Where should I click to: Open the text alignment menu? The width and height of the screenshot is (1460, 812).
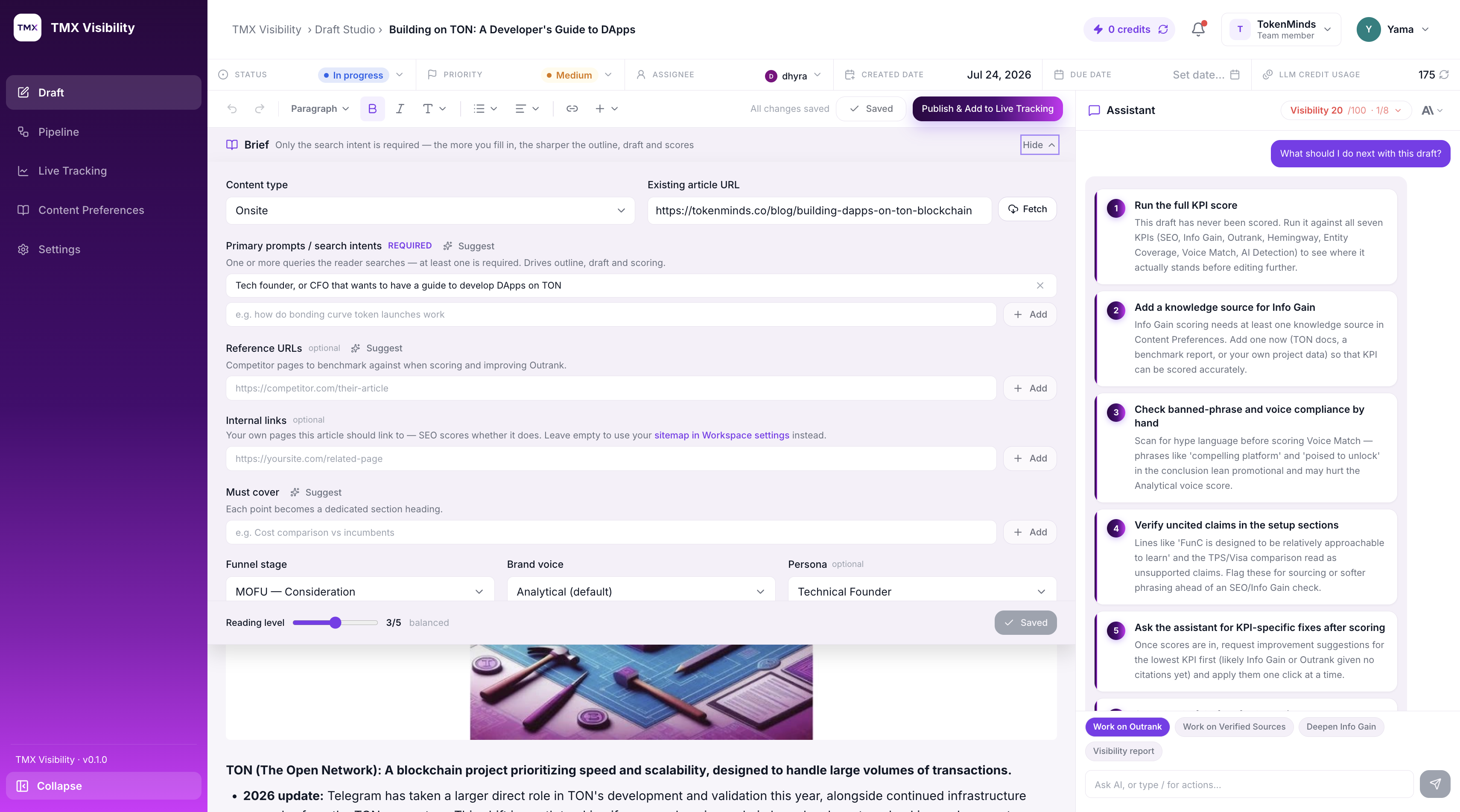(x=527, y=109)
